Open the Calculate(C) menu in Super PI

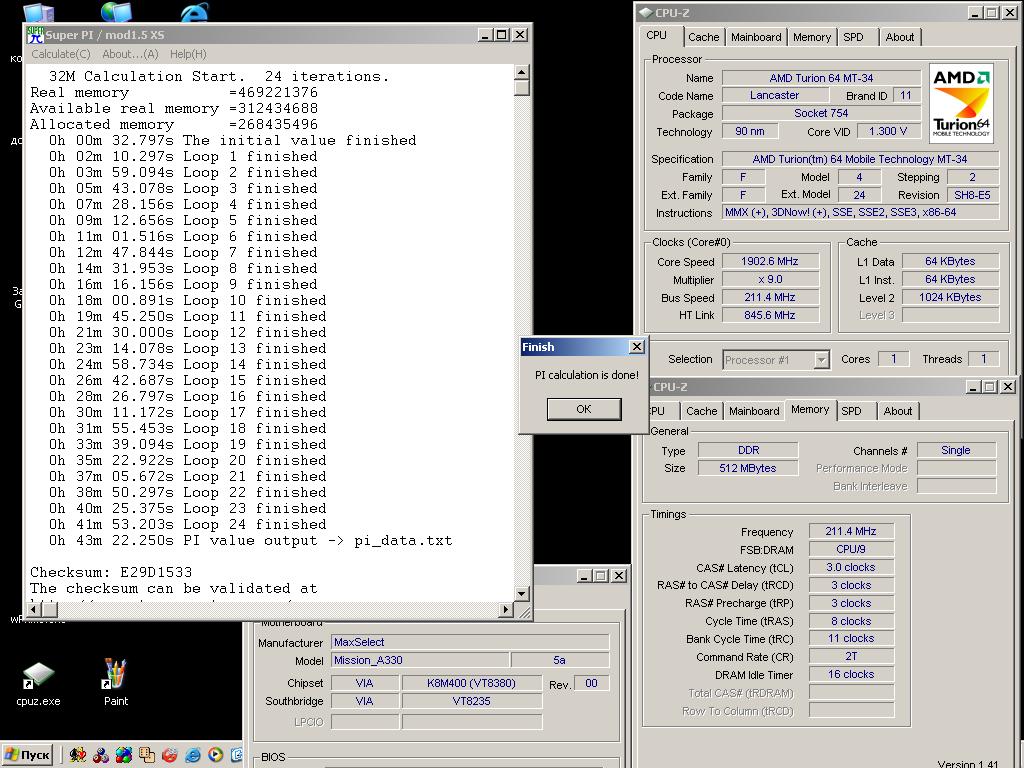point(61,54)
